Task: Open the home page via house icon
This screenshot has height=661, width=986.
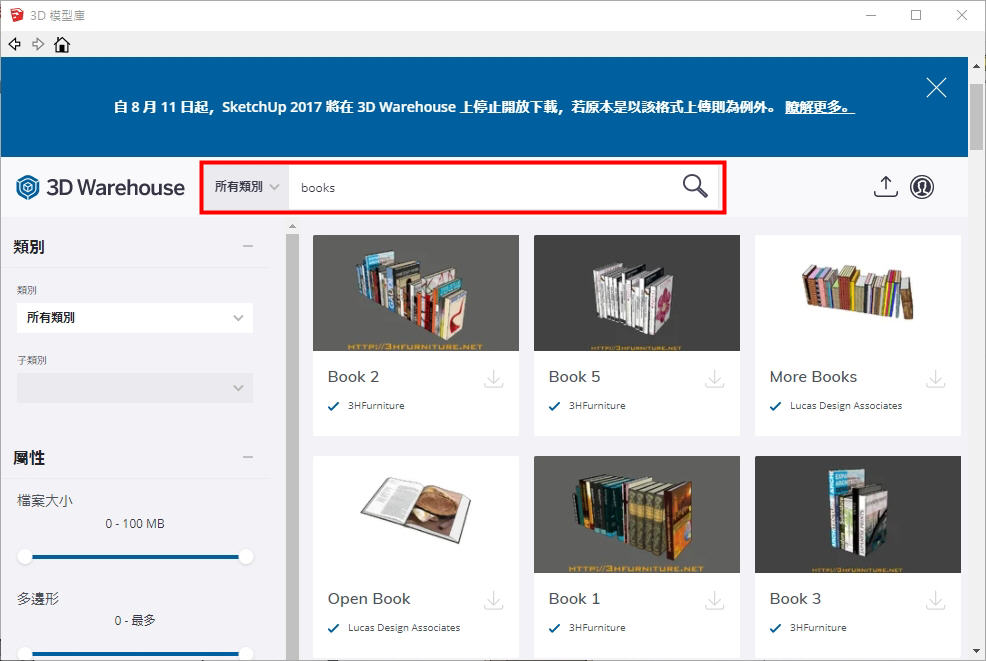Action: click(x=62, y=44)
